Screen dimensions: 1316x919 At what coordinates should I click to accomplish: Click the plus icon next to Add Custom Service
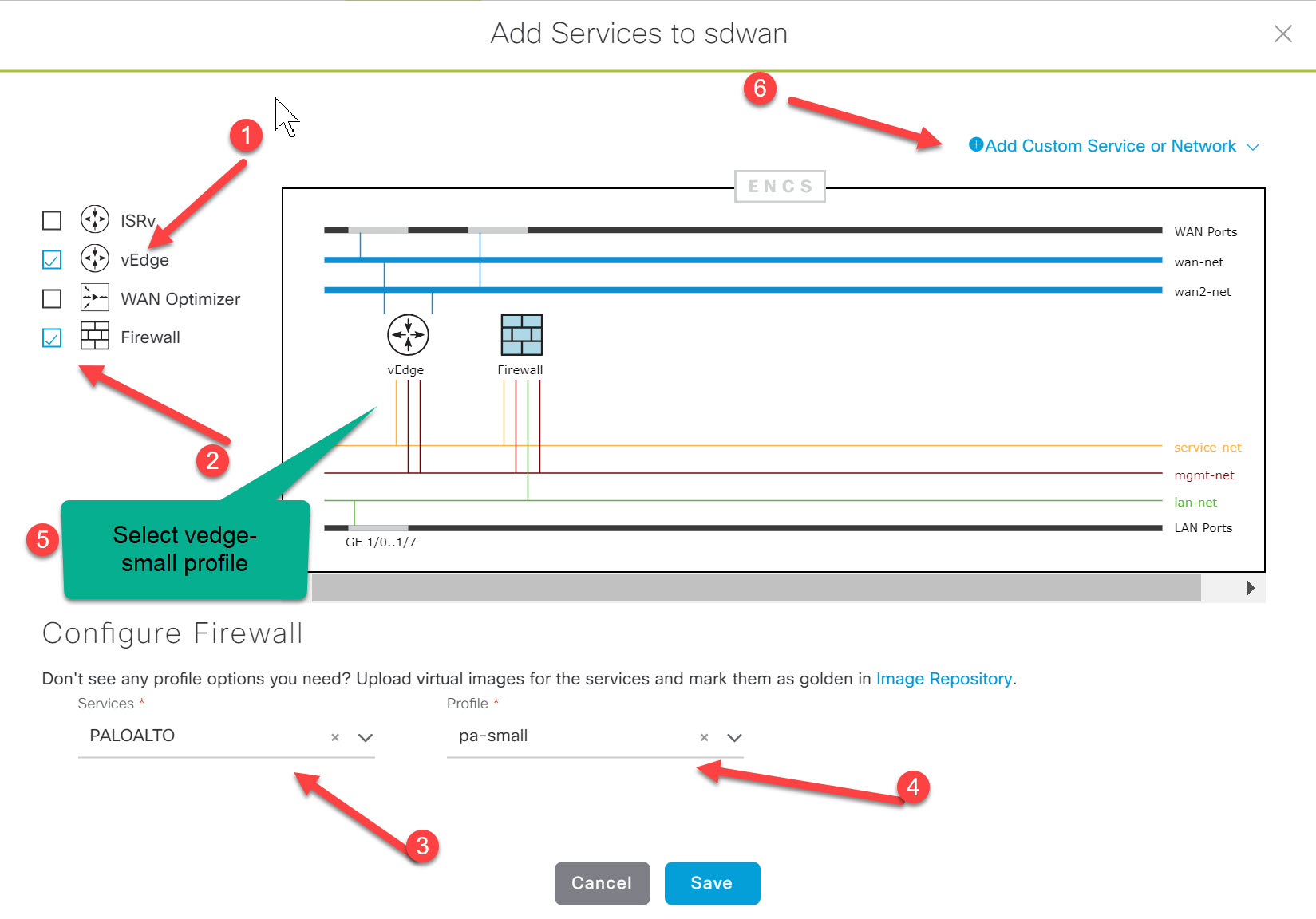click(x=975, y=145)
